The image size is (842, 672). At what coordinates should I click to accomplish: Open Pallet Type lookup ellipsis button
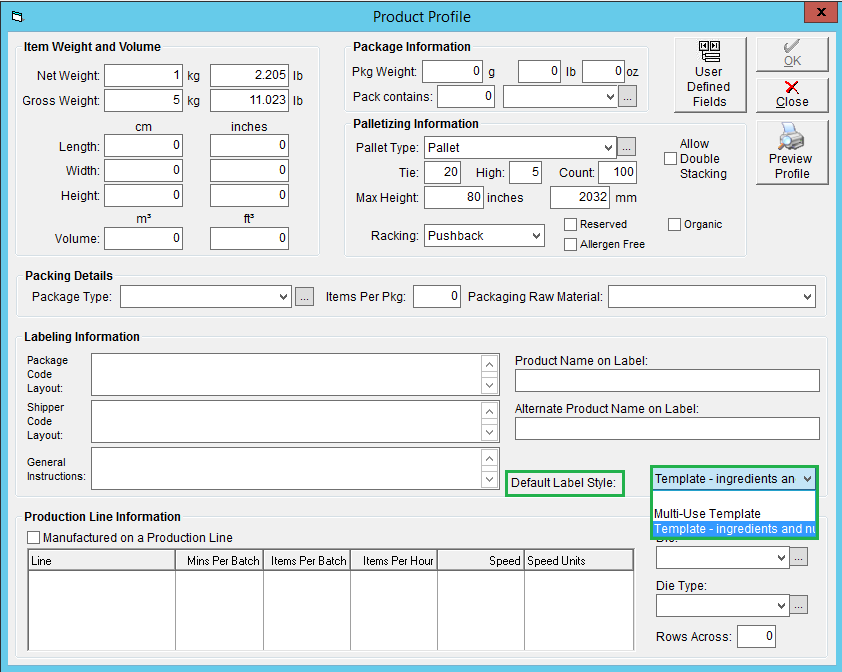[627, 147]
